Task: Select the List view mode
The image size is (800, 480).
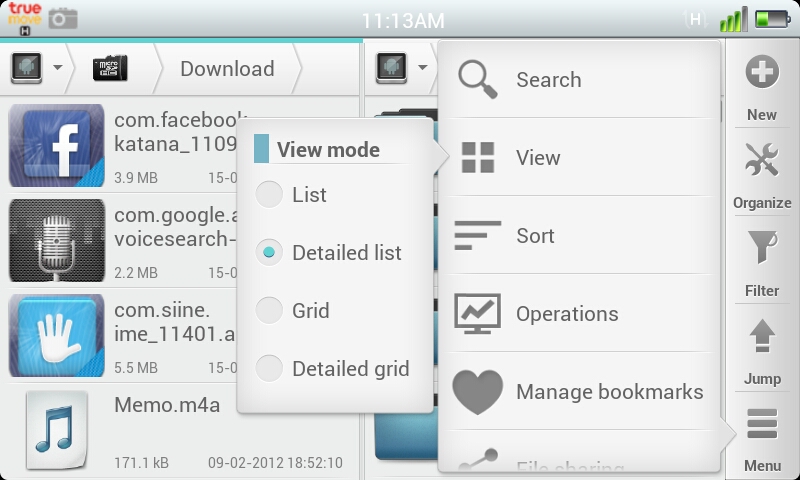Action: click(270, 195)
